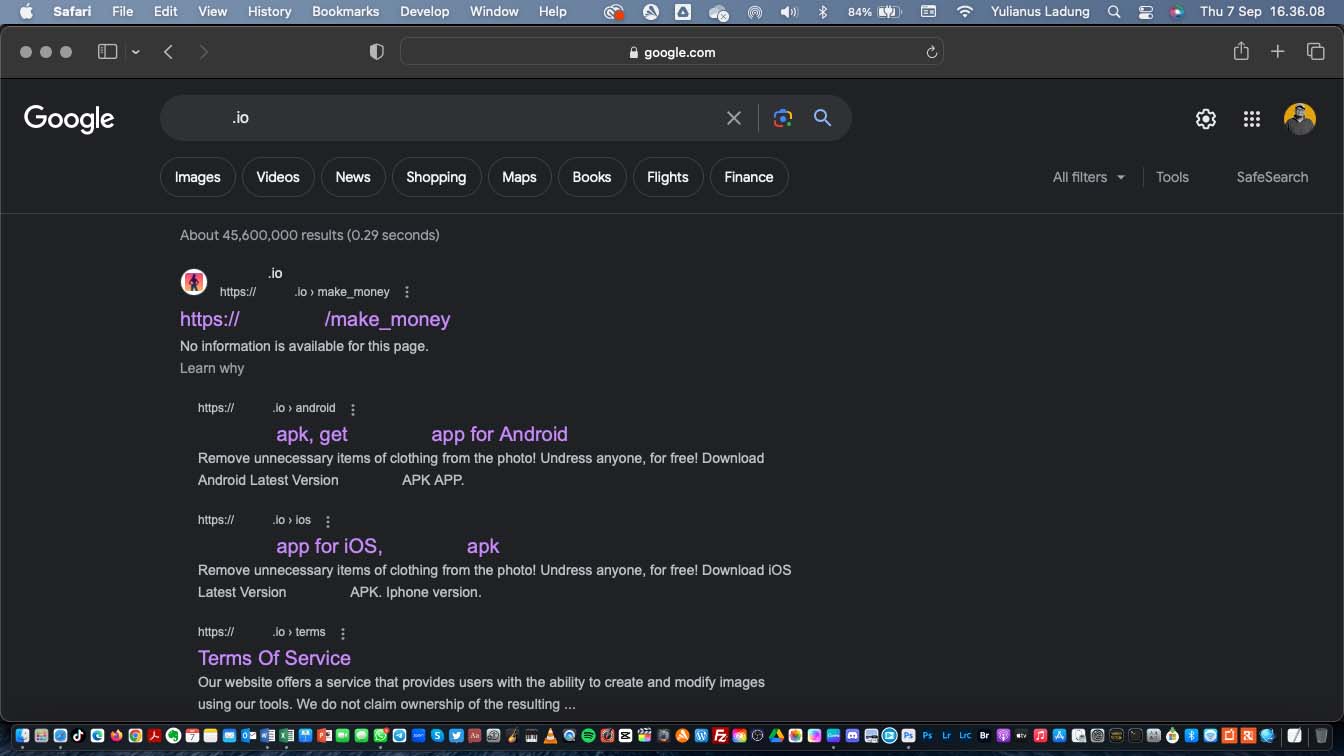Open a new Safari tab

(x=1277, y=52)
